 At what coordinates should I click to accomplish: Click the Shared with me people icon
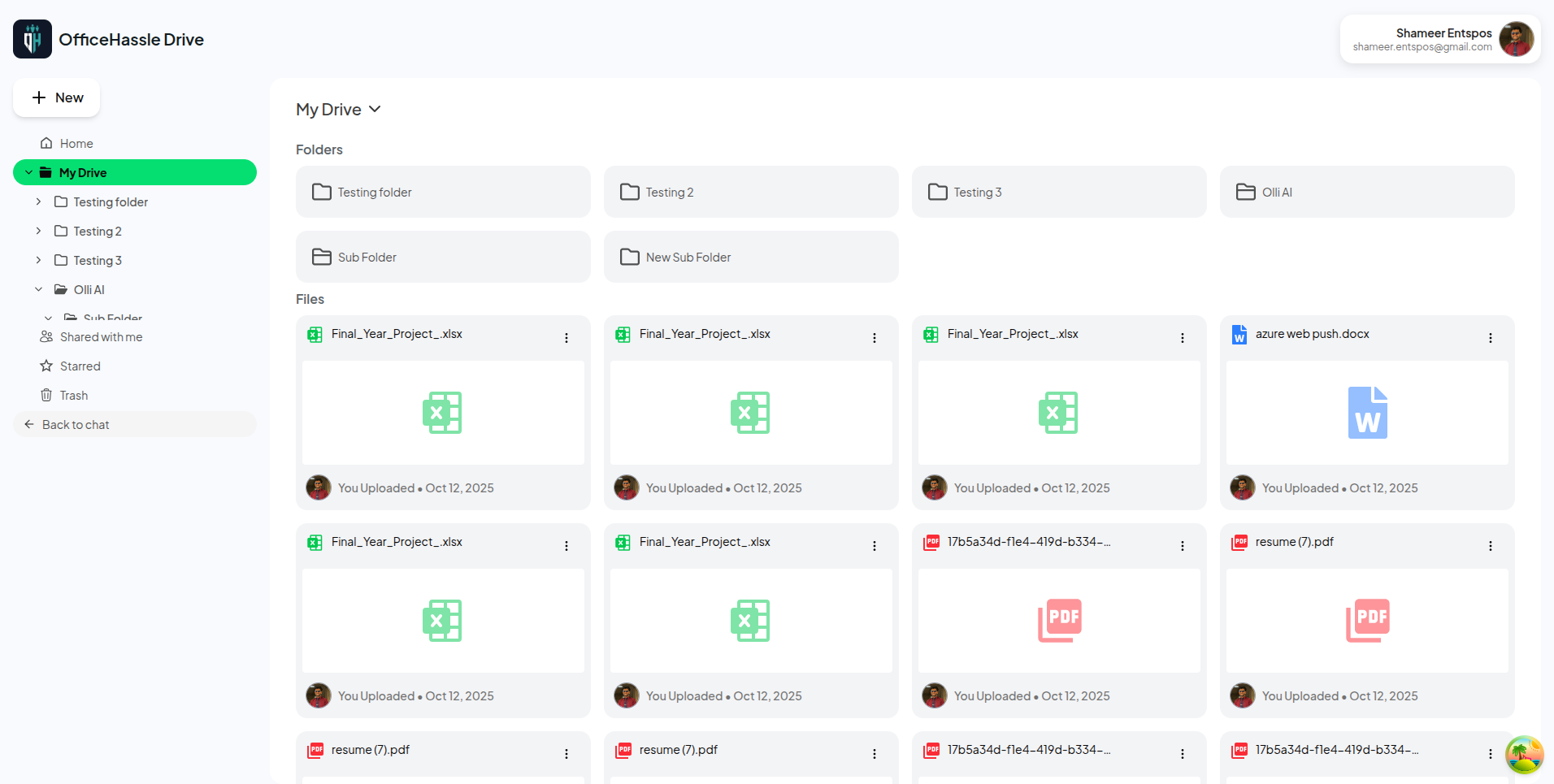[46, 337]
